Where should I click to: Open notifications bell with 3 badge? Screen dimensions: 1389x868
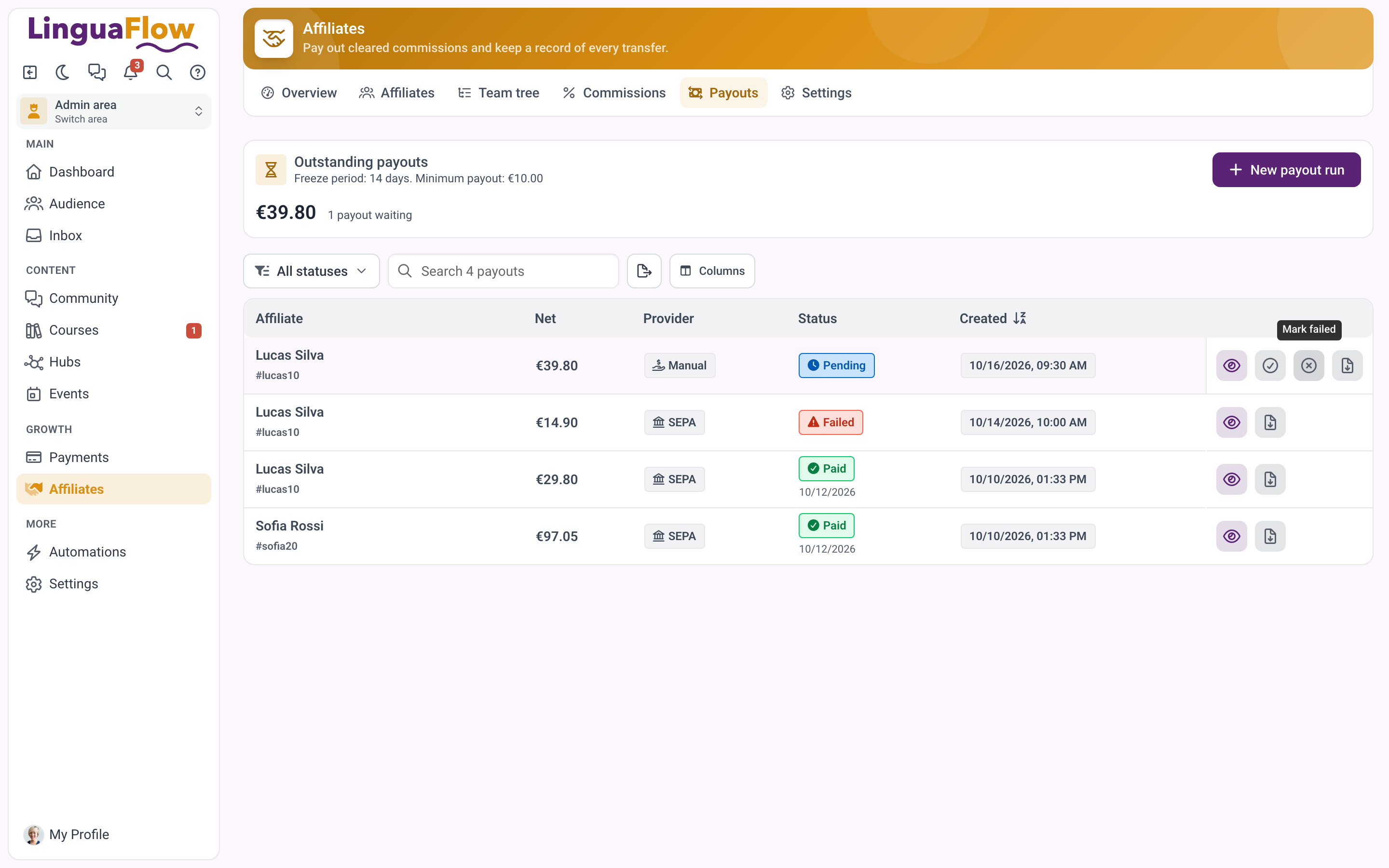click(x=132, y=72)
